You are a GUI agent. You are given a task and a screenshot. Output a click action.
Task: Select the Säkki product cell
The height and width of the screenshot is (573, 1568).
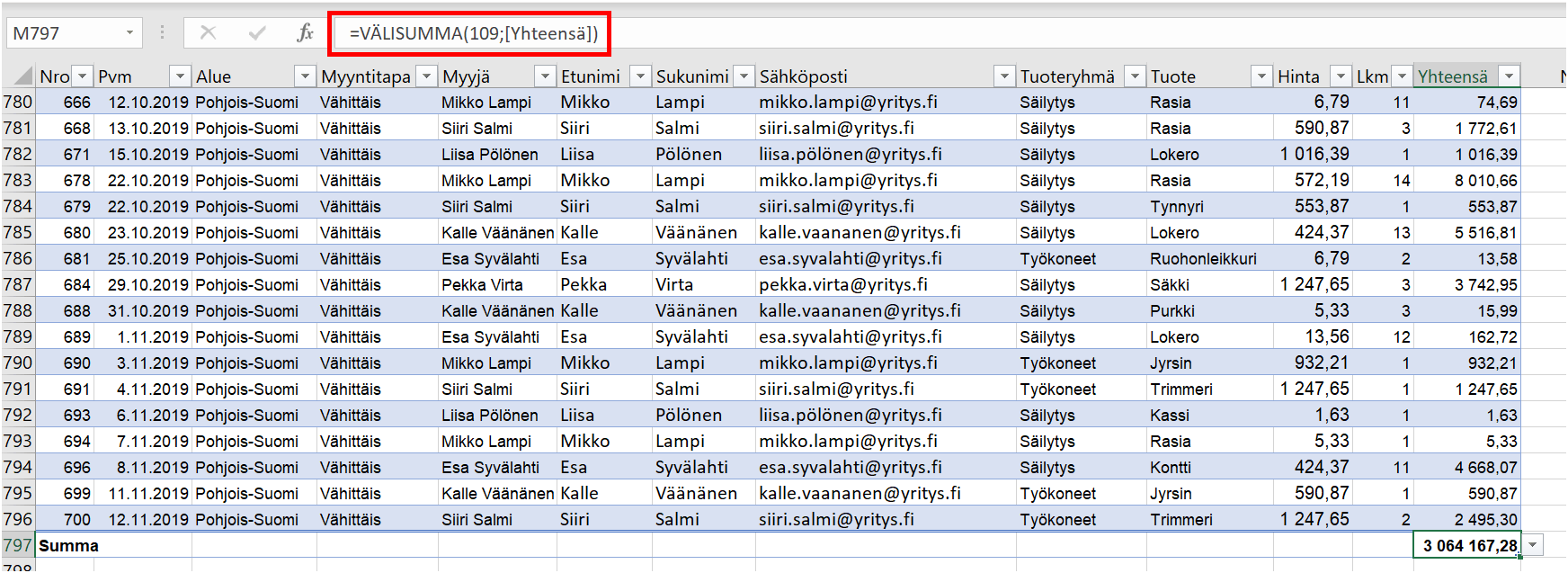click(x=1210, y=284)
